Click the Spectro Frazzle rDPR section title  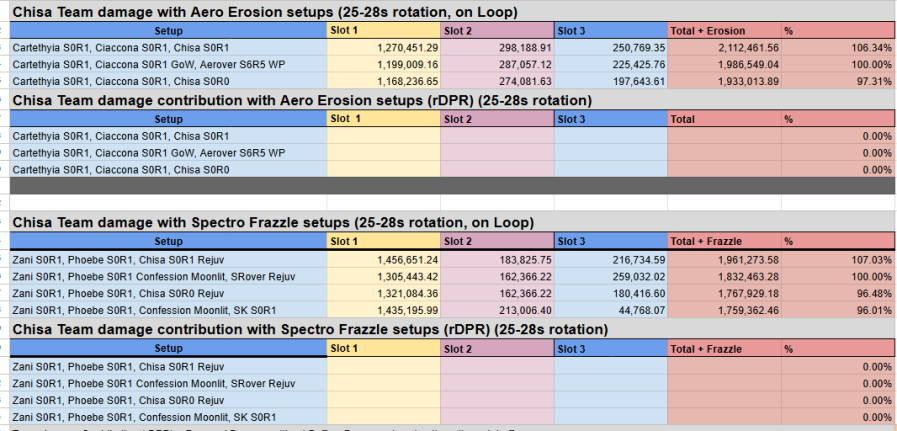click(x=310, y=330)
